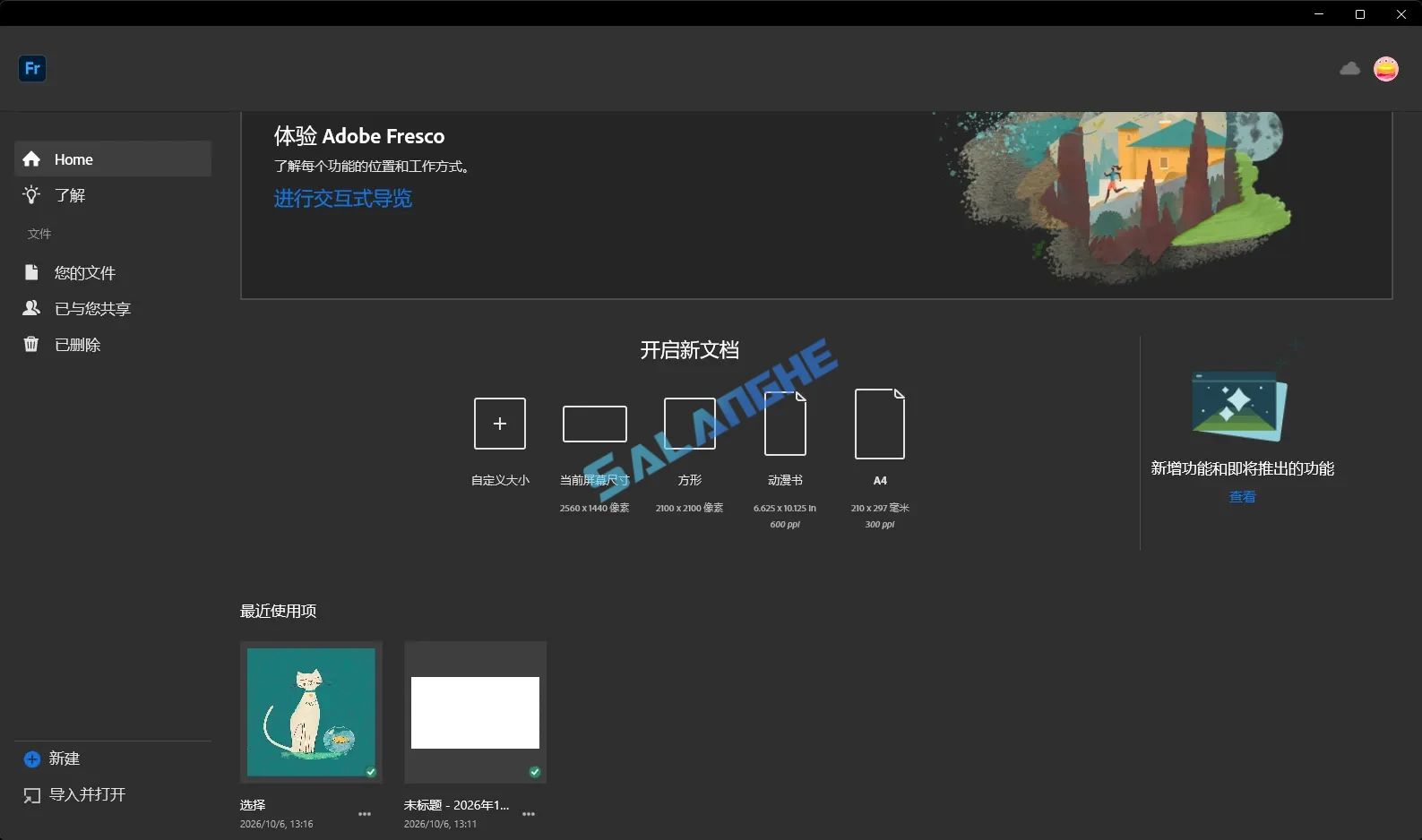Open more options for the 选择 file
Viewport: 1422px width, 840px height.
coord(365,814)
